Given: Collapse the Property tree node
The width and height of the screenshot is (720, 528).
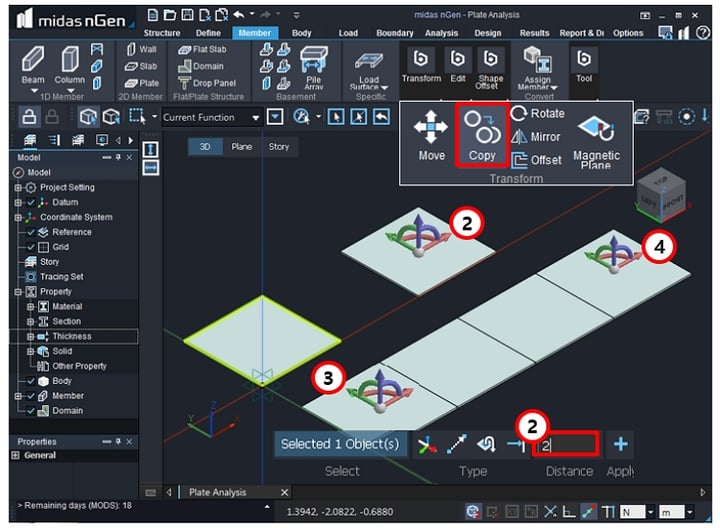Looking at the screenshot, I should [x=18, y=292].
